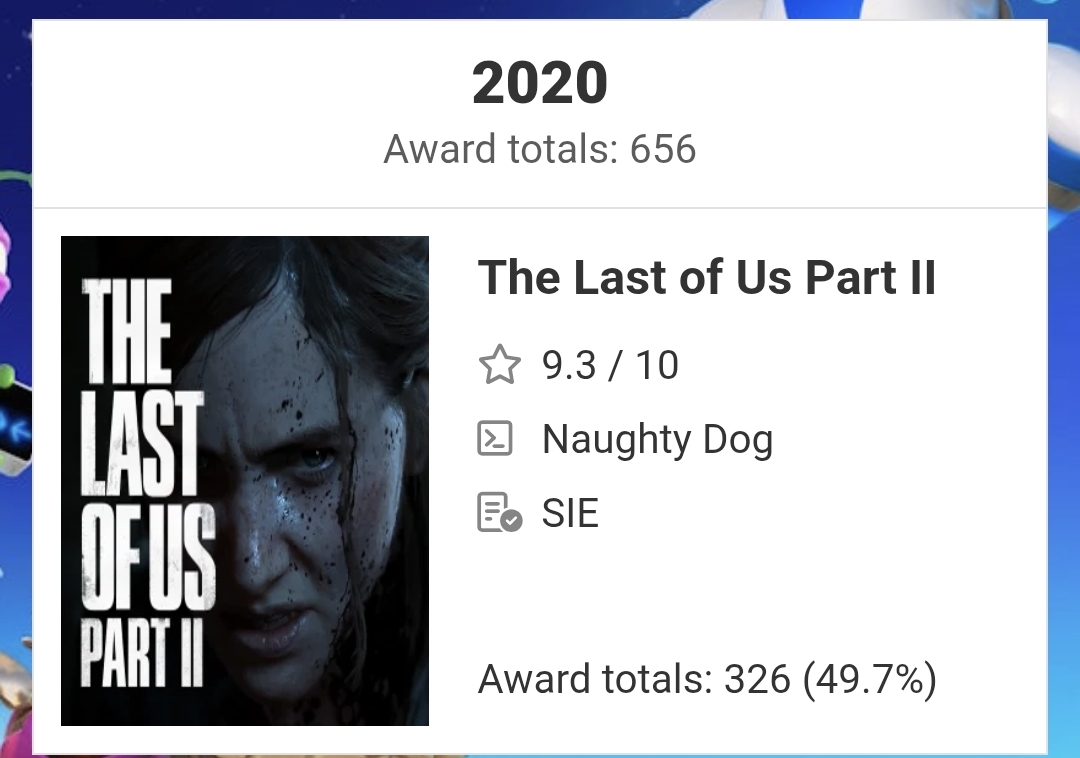Click the divider line below the year header
The width and height of the screenshot is (1080, 758).
pos(540,208)
